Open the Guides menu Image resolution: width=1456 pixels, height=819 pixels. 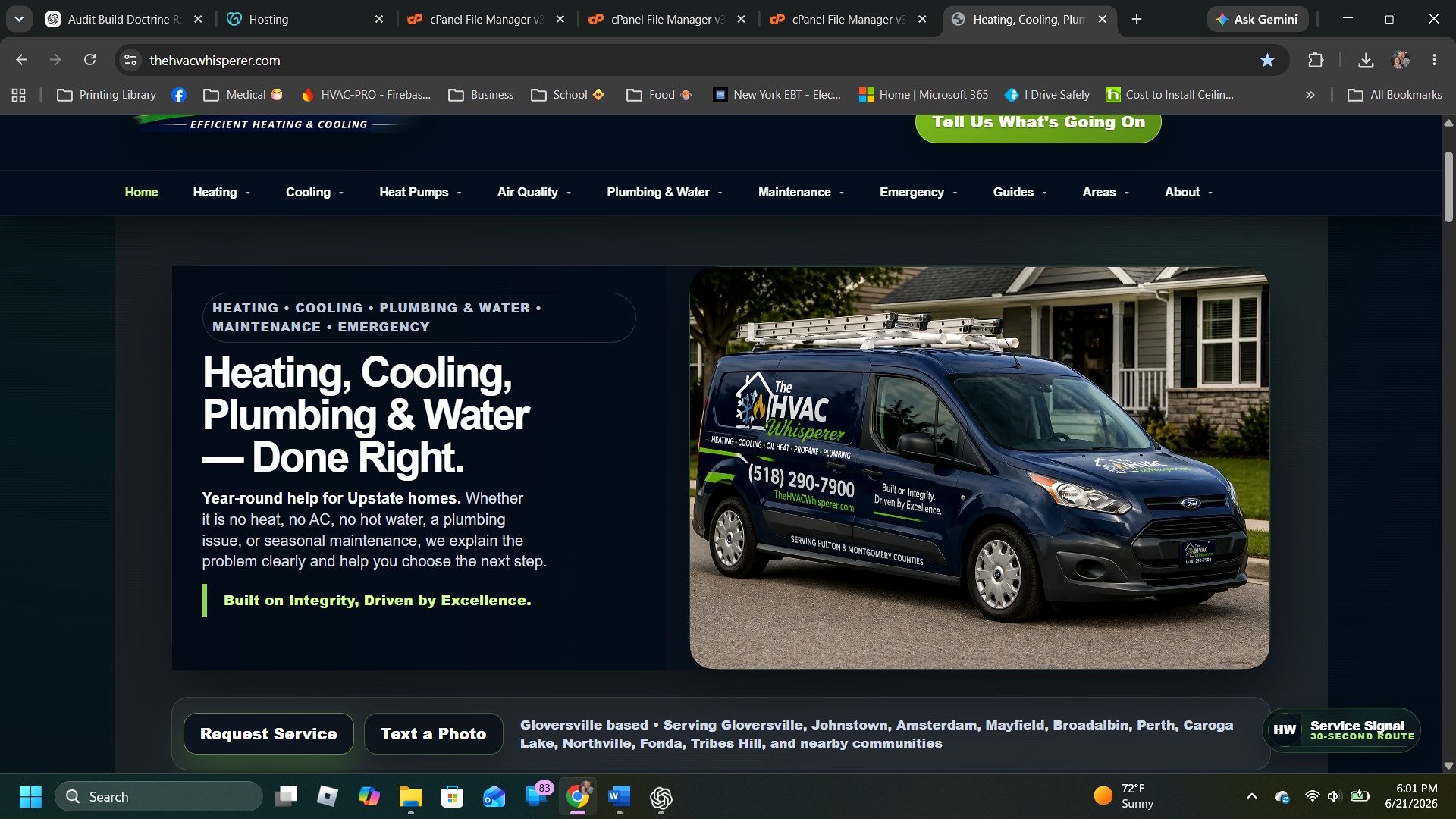(1020, 192)
